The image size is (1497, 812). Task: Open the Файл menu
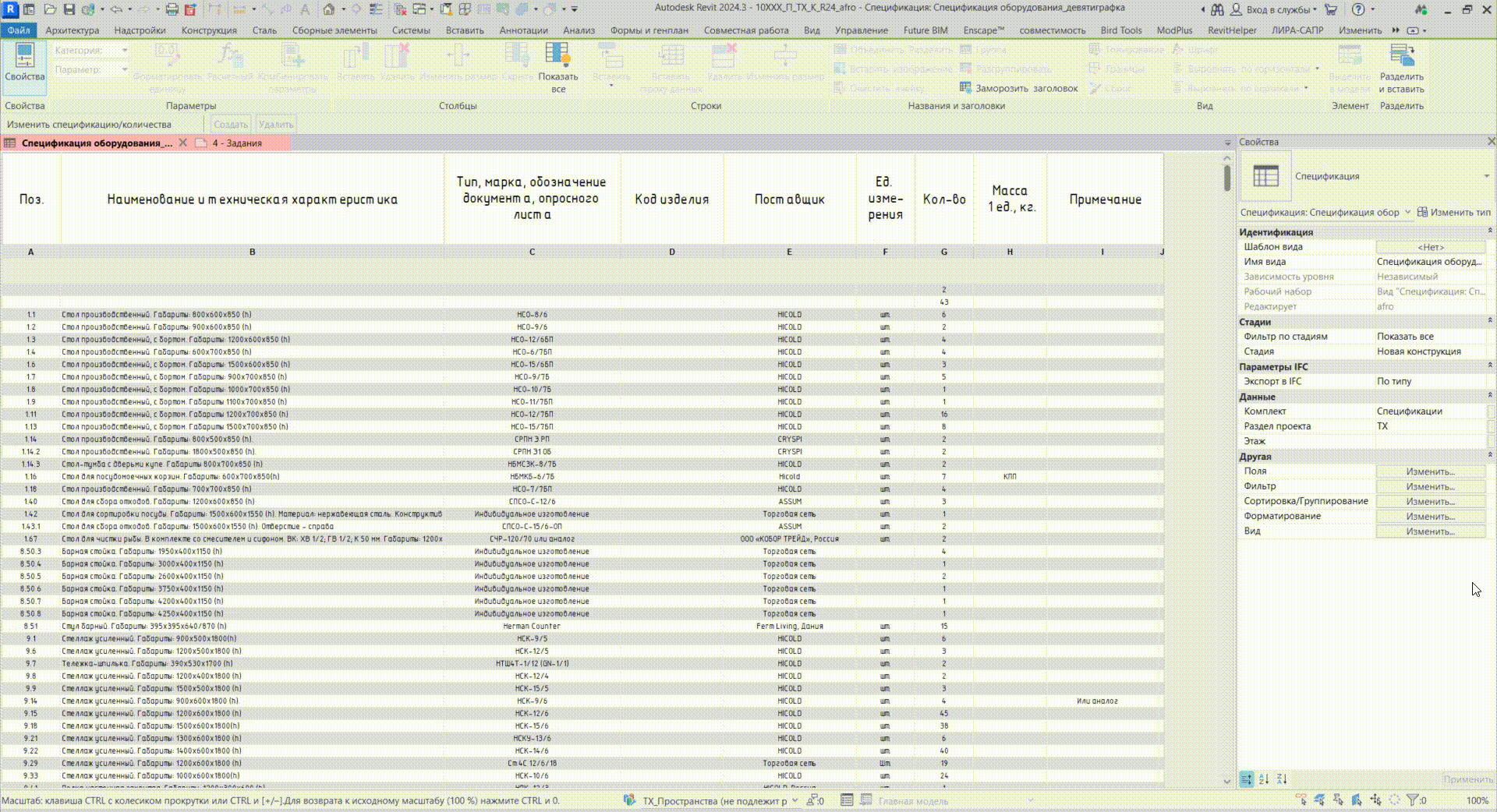[x=19, y=30]
